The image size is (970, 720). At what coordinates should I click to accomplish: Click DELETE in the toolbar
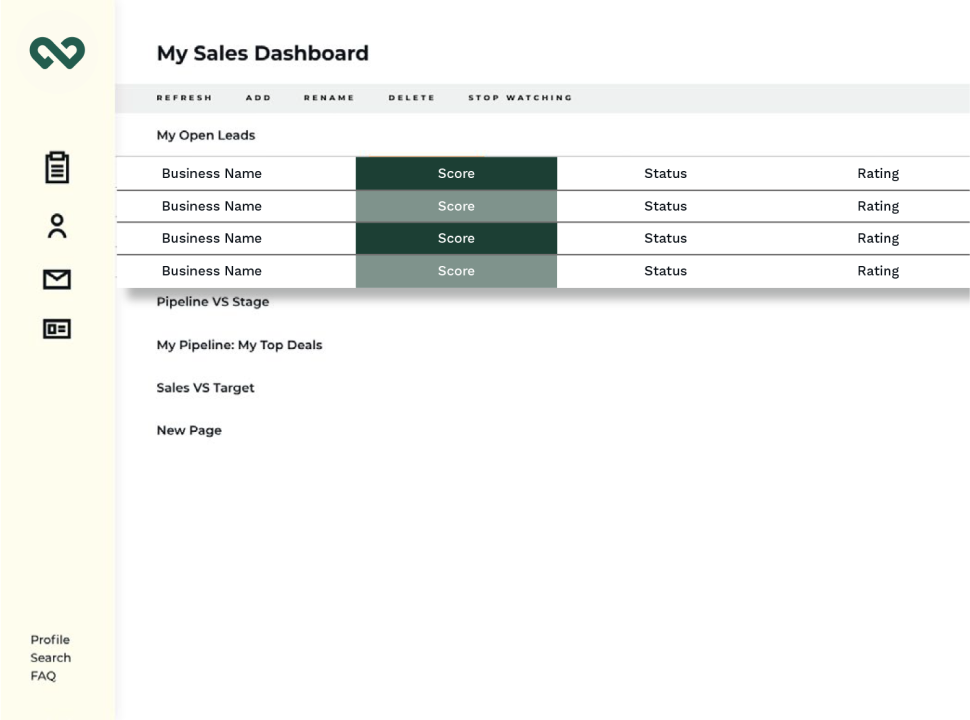411,98
